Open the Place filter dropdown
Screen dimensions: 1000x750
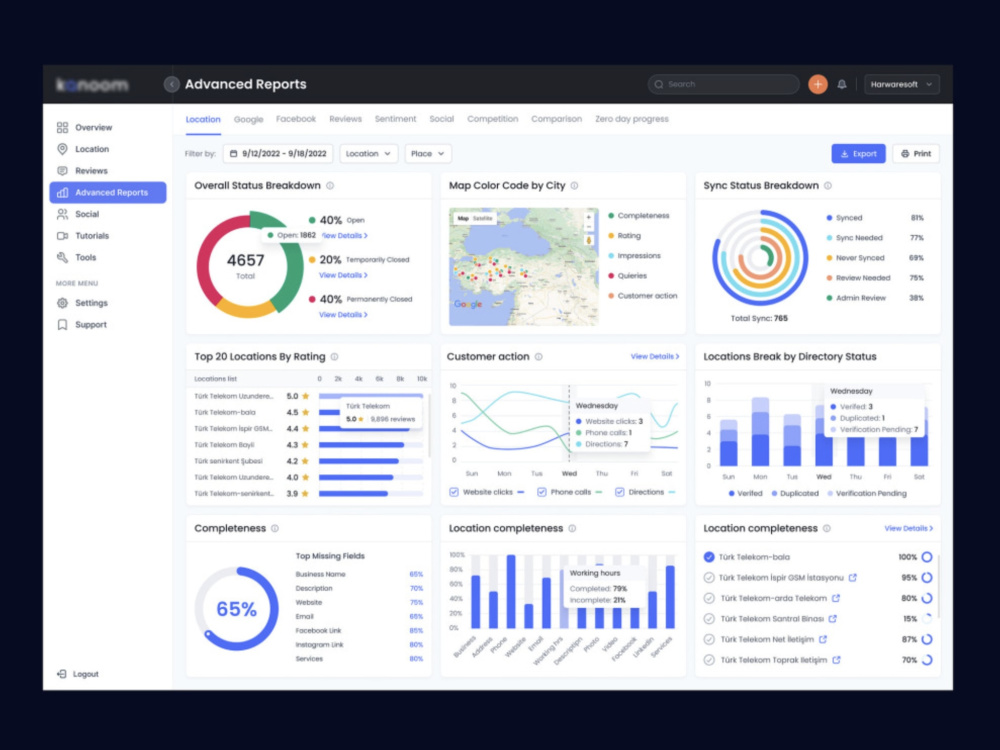click(428, 154)
